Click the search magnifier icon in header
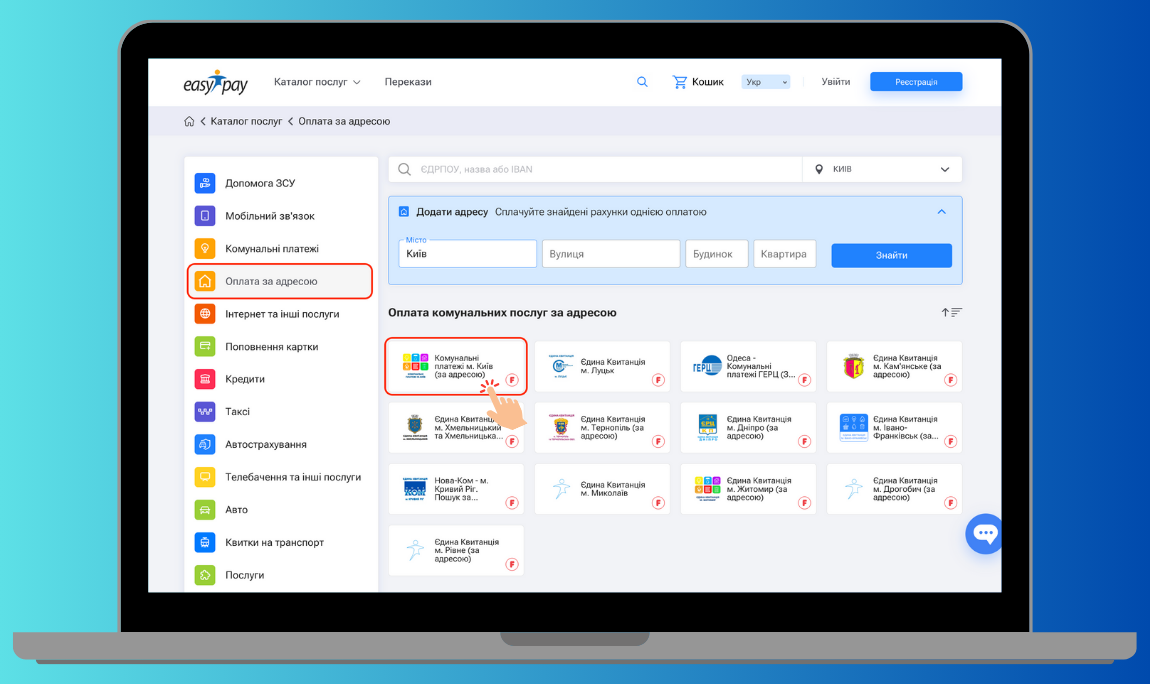The image size is (1150, 684). point(642,82)
